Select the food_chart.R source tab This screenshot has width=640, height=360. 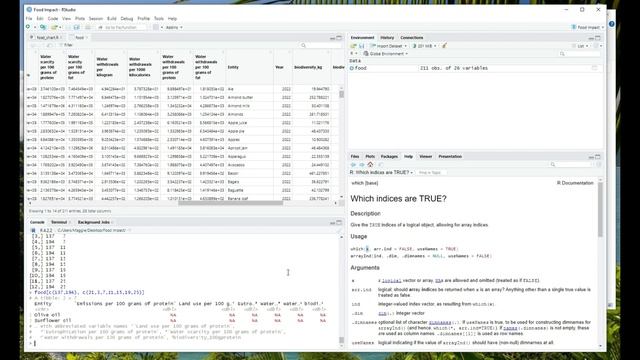pos(48,38)
